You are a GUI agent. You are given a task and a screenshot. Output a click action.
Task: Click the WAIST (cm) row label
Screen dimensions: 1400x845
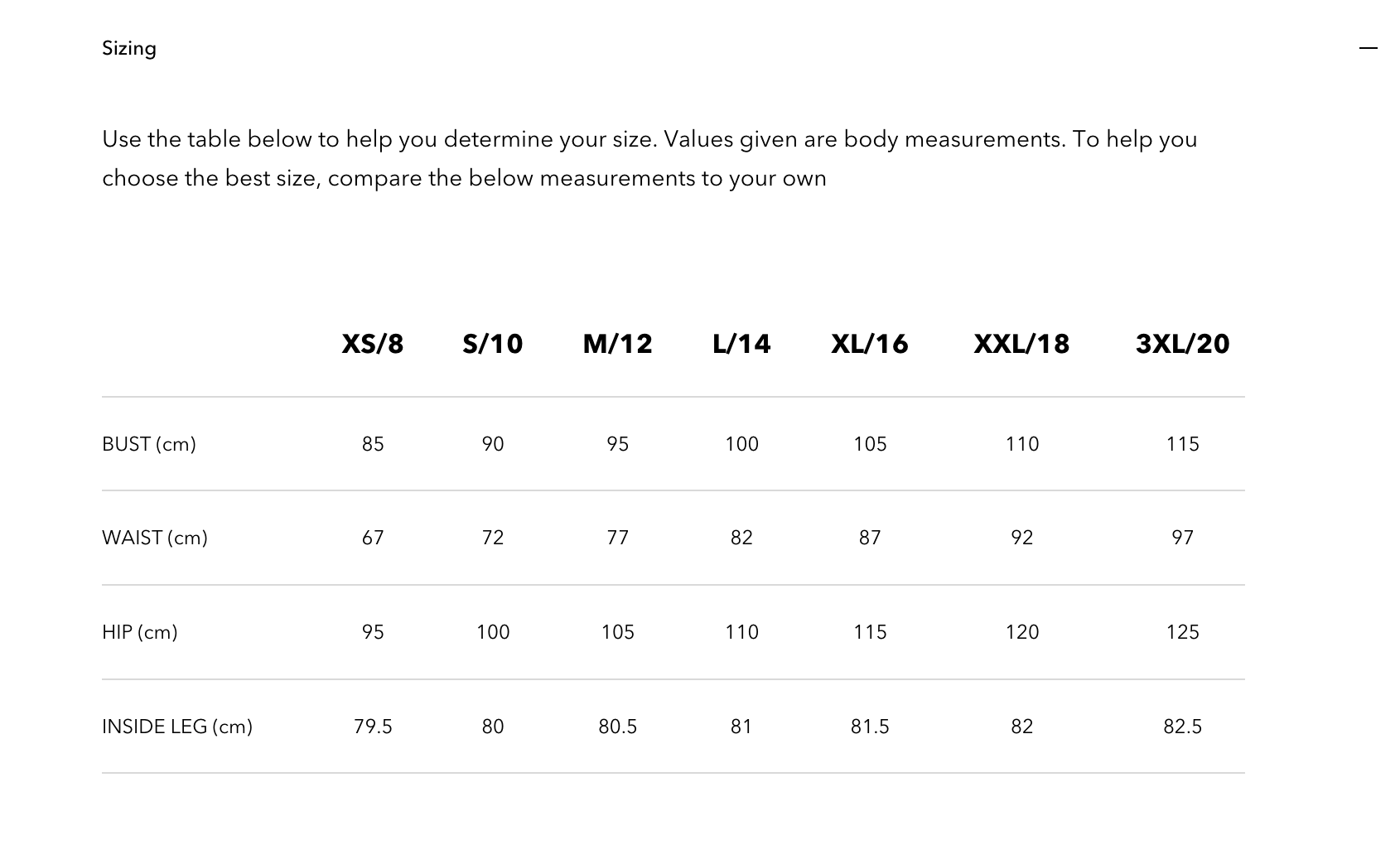click(x=155, y=538)
